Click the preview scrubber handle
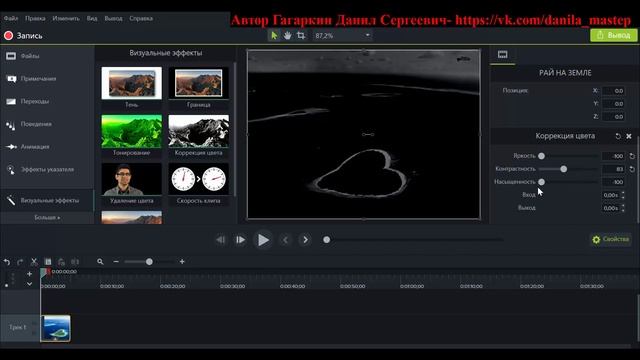 point(327,240)
